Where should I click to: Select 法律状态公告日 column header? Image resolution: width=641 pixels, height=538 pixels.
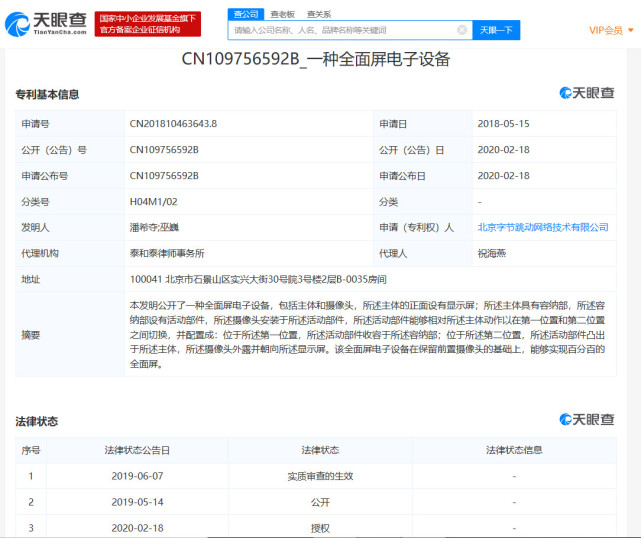click(137, 450)
